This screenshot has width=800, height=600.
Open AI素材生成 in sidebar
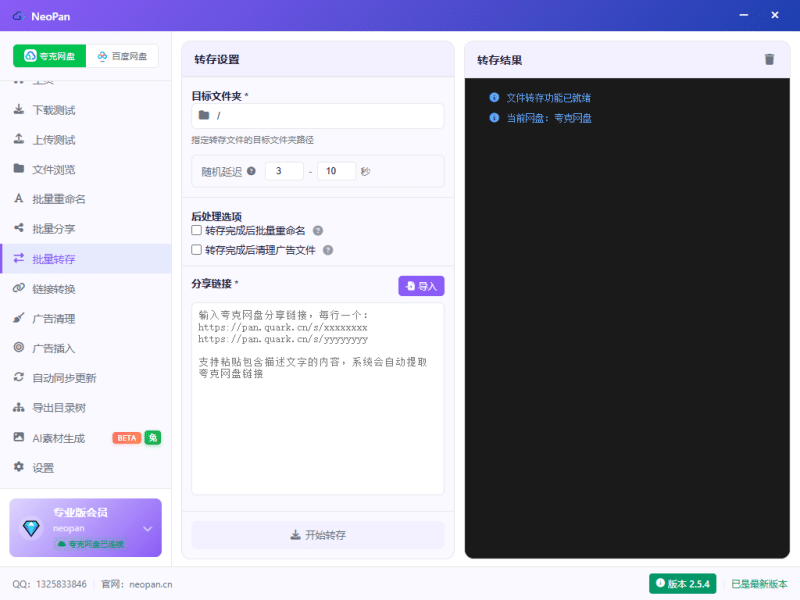coord(58,438)
